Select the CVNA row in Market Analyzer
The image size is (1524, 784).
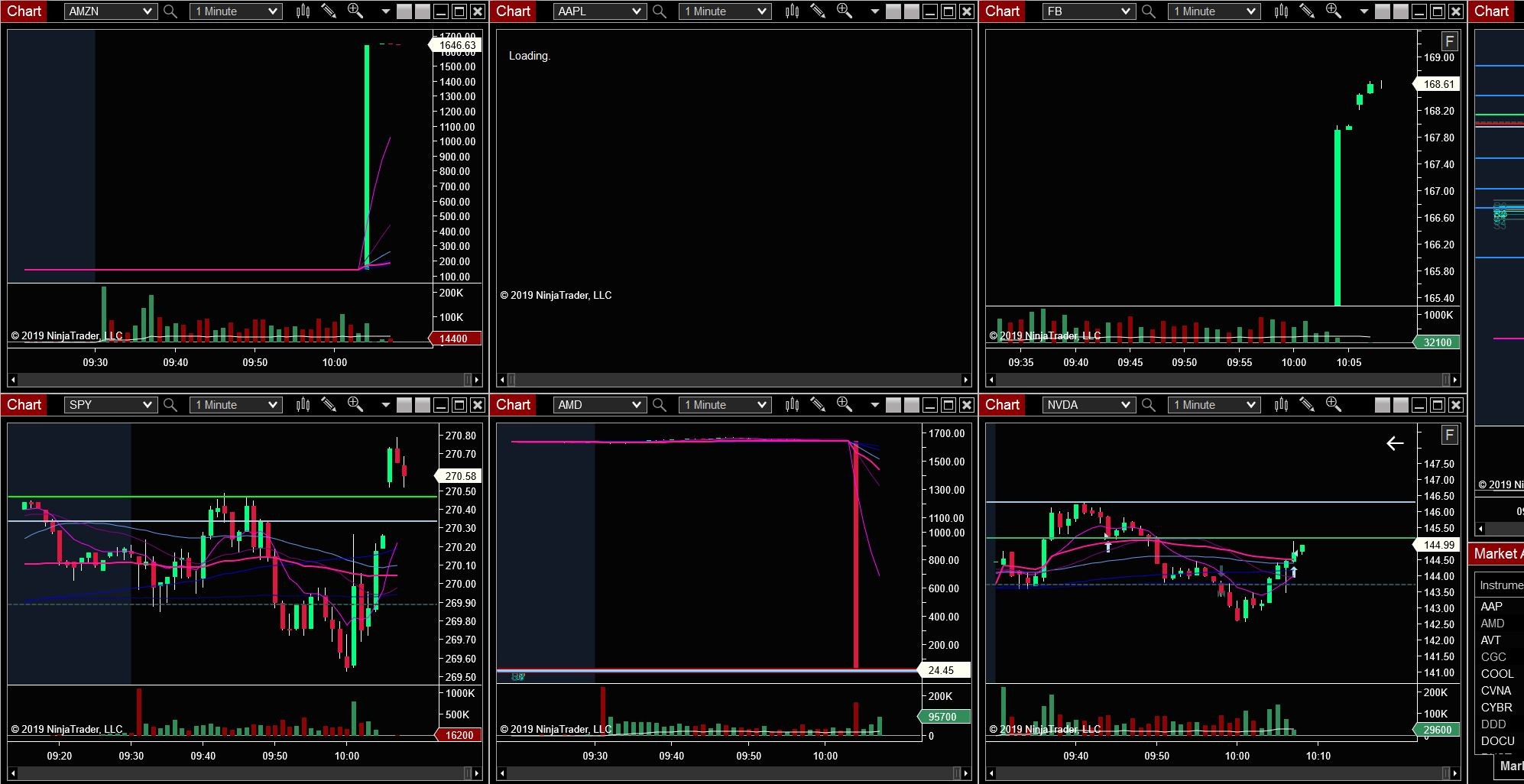click(1500, 691)
